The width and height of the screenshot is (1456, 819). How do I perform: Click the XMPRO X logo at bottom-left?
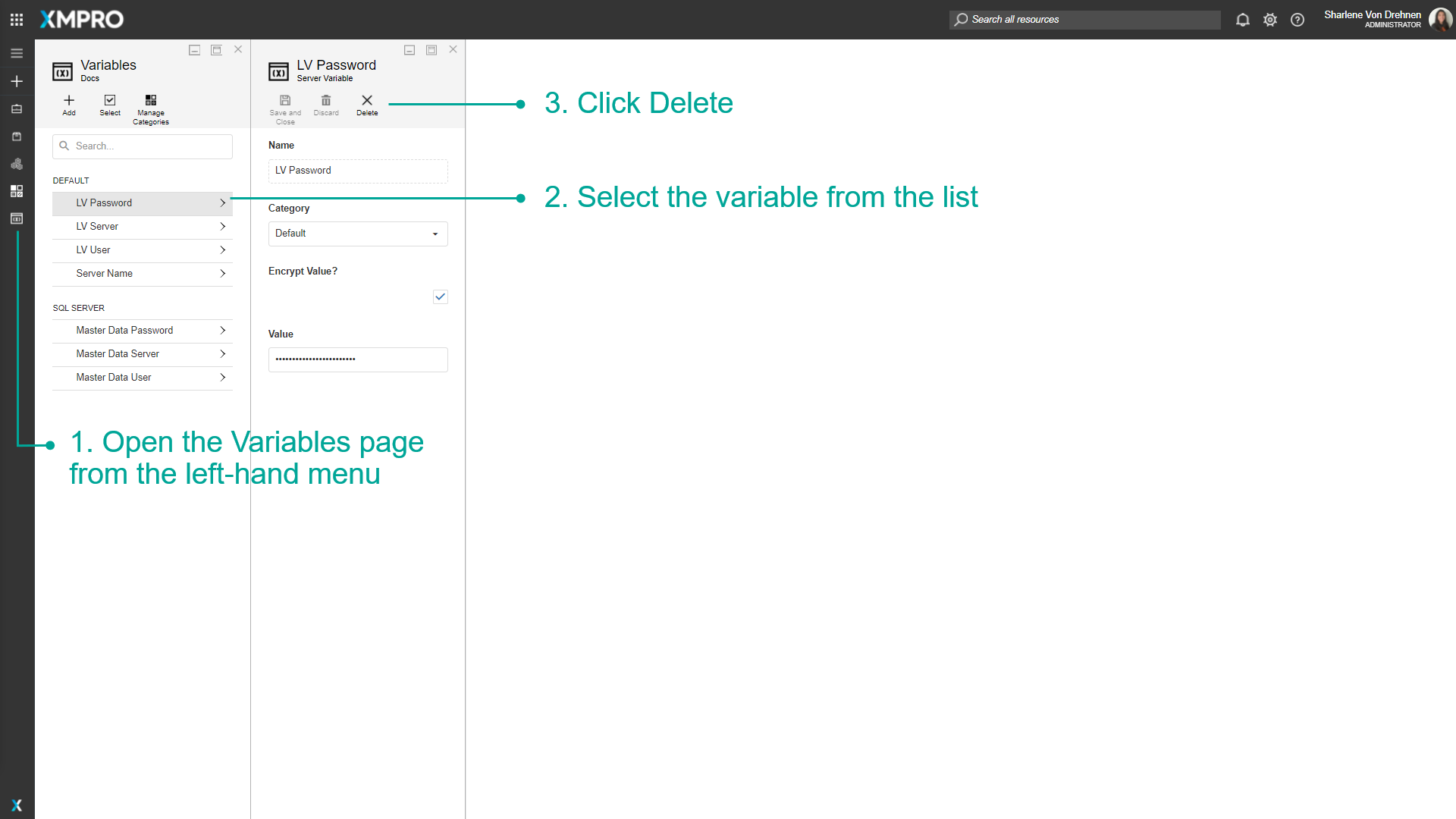coord(16,805)
